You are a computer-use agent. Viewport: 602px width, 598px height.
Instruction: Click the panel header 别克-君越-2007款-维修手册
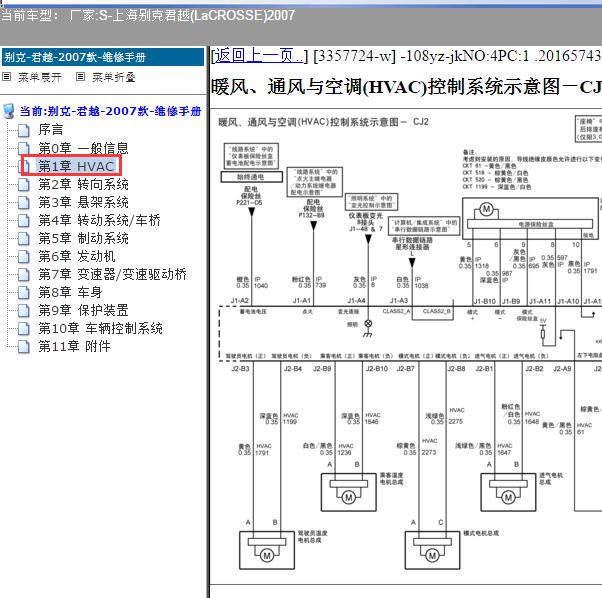coord(103,57)
